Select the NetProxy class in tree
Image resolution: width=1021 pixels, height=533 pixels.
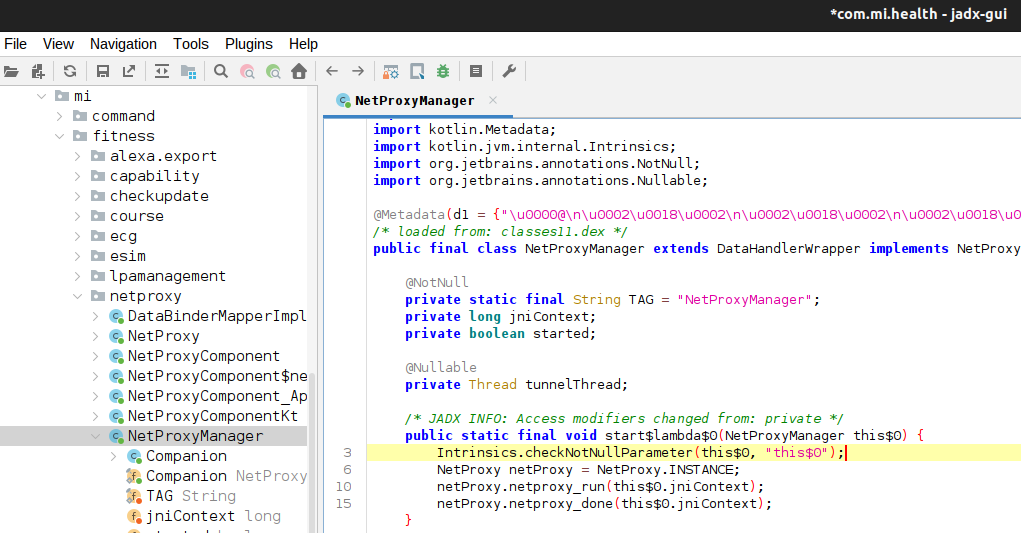coord(163,336)
